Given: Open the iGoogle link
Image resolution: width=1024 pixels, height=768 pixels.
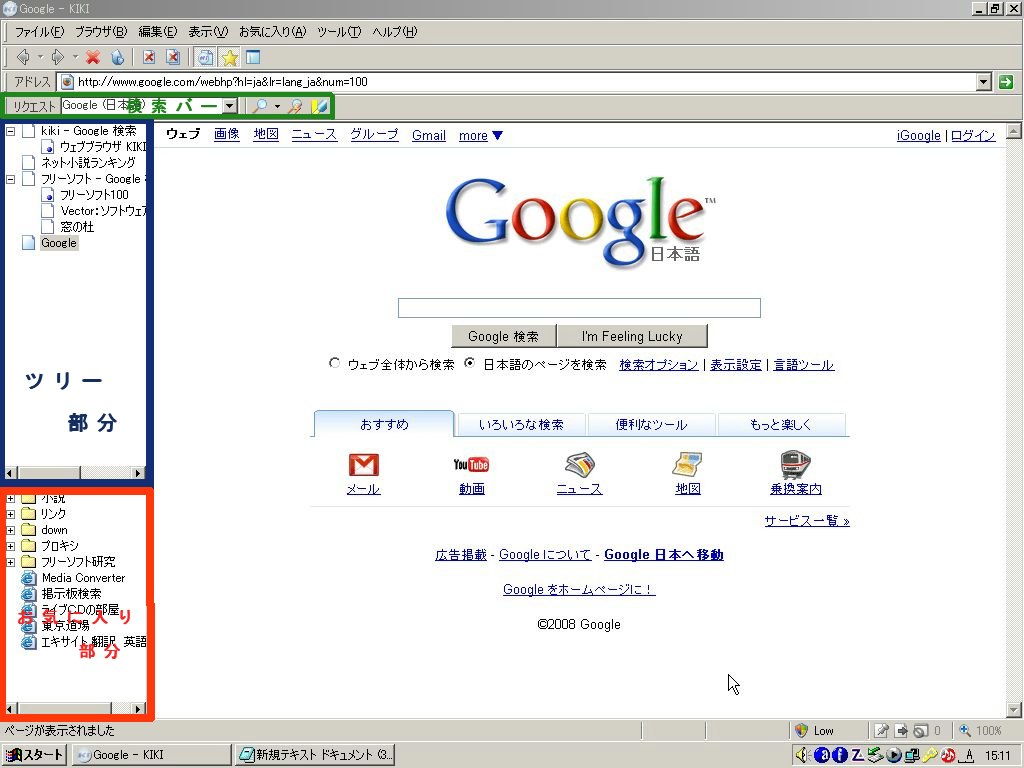Looking at the screenshot, I should [x=918, y=135].
